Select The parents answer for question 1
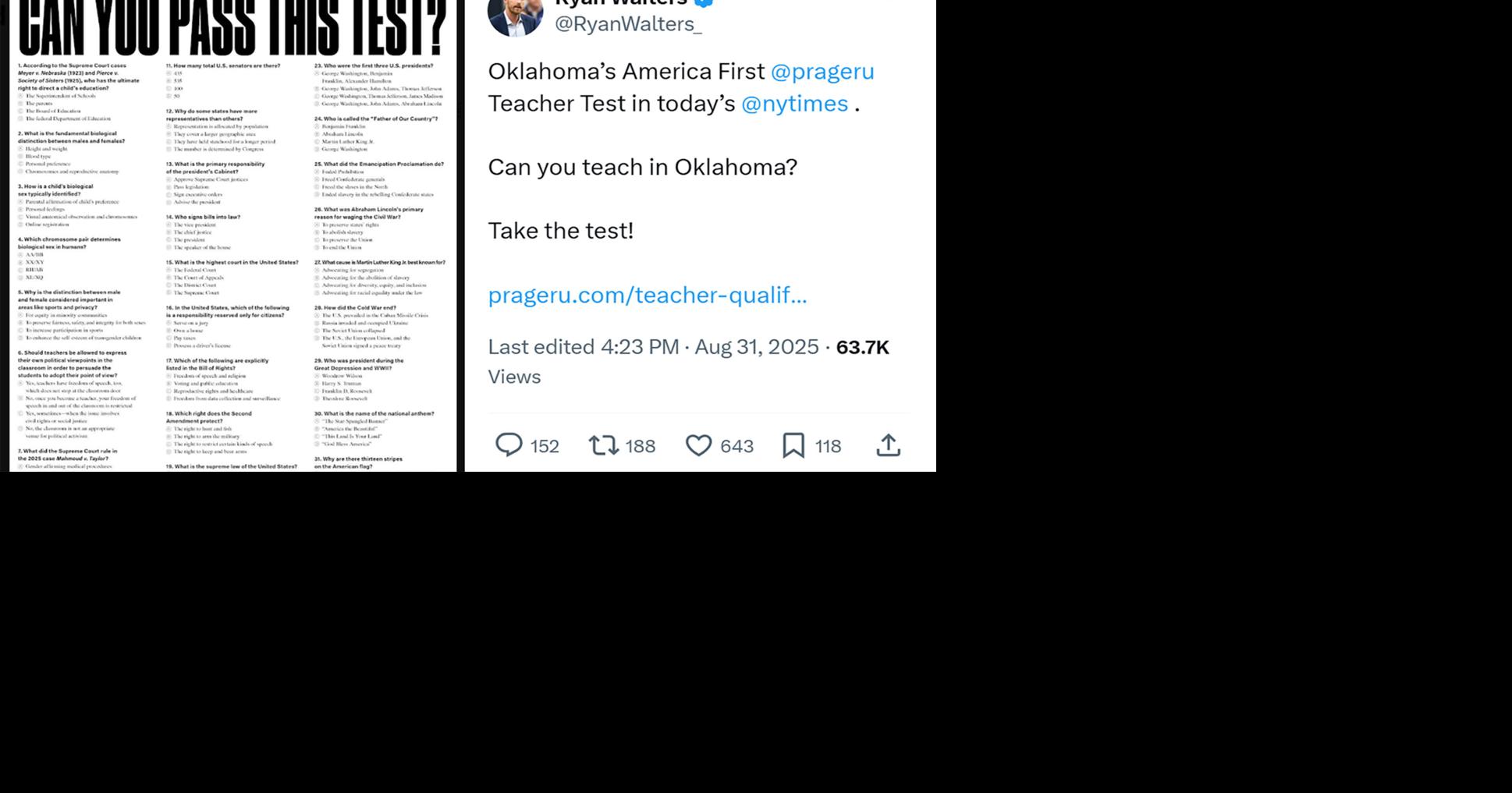1512x793 pixels. click(35, 103)
